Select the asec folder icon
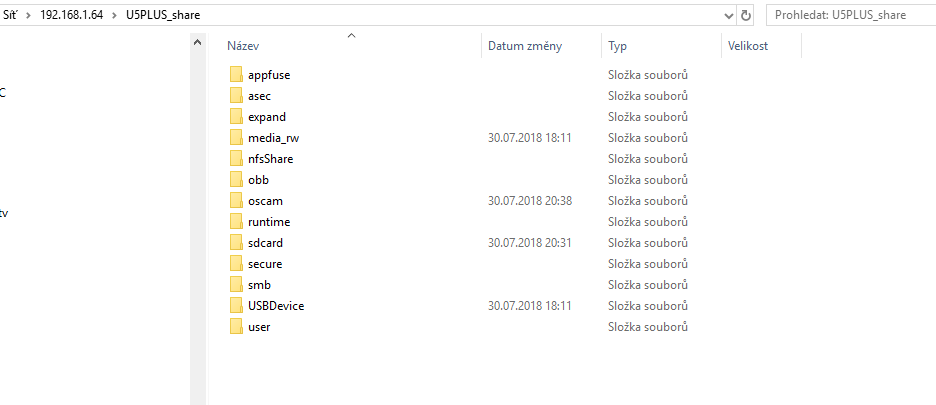This screenshot has width=936, height=405. pyautogui.click(x=236, y=96)
